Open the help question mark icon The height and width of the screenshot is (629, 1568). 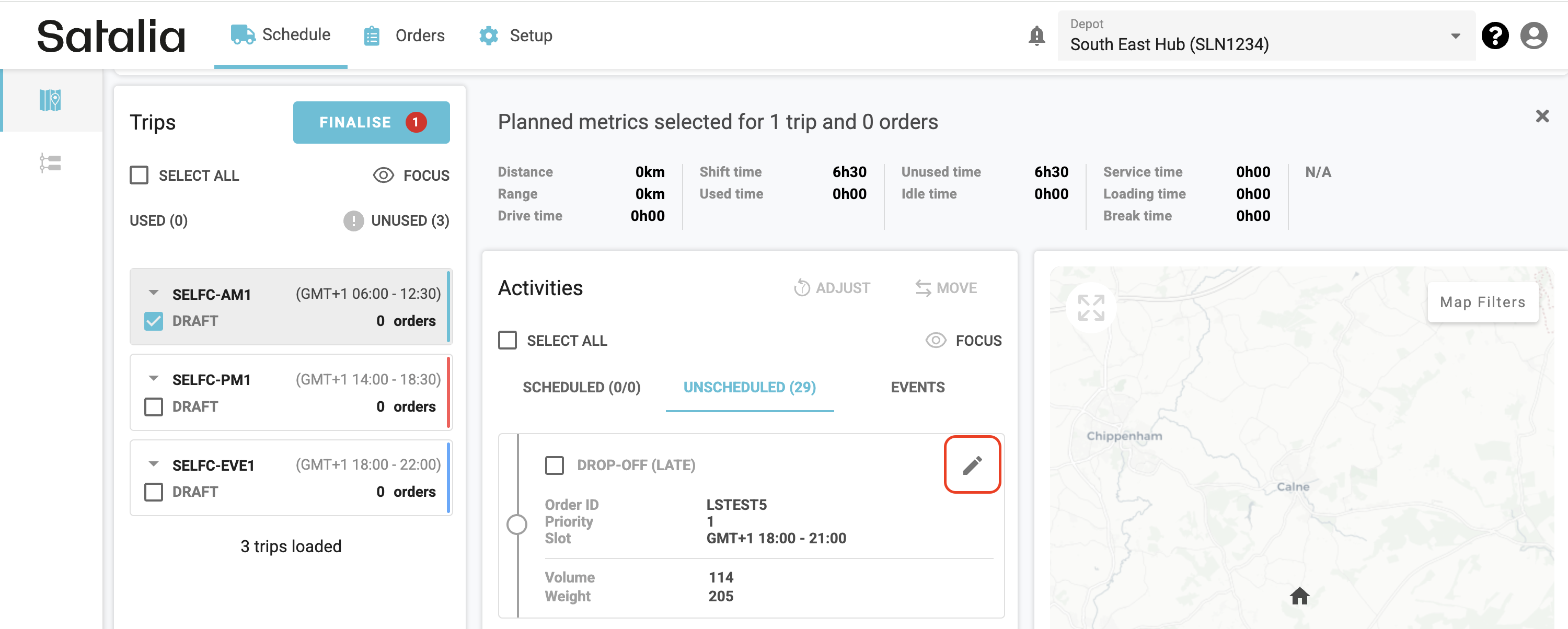(x=1494, y=36)
